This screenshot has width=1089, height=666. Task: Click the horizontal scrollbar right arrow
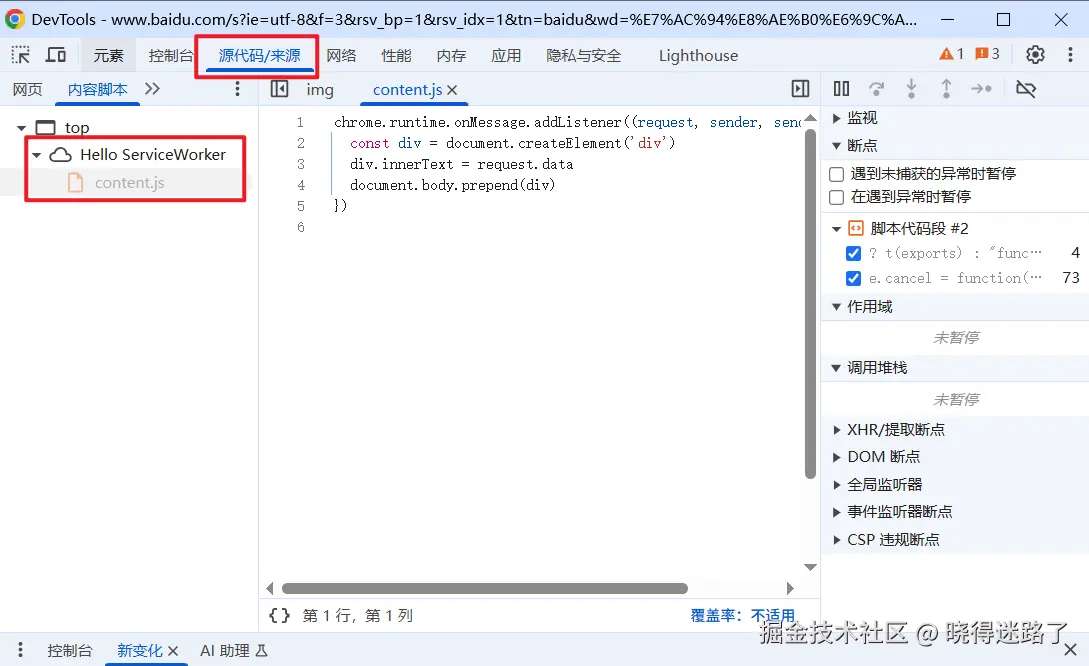point(790,588)
